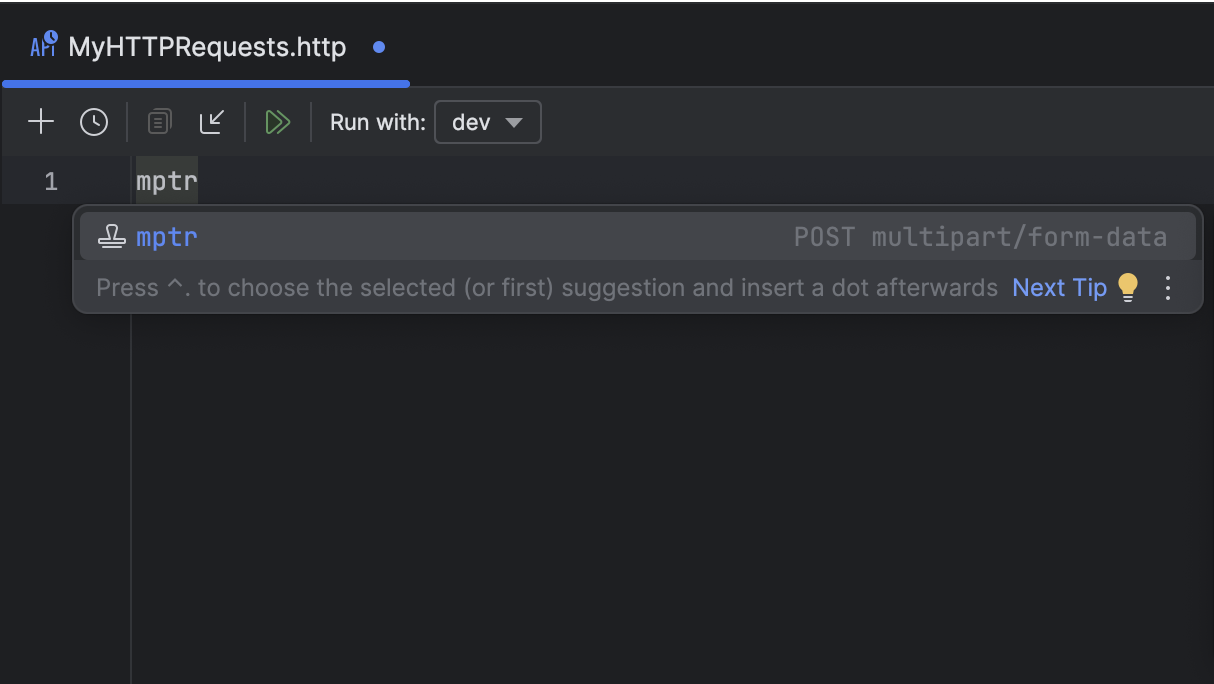Image resolution: width=1214 pixels, height=684 pixels.
Task: Select the mptr completion suggestion
Action: (166, 237)
